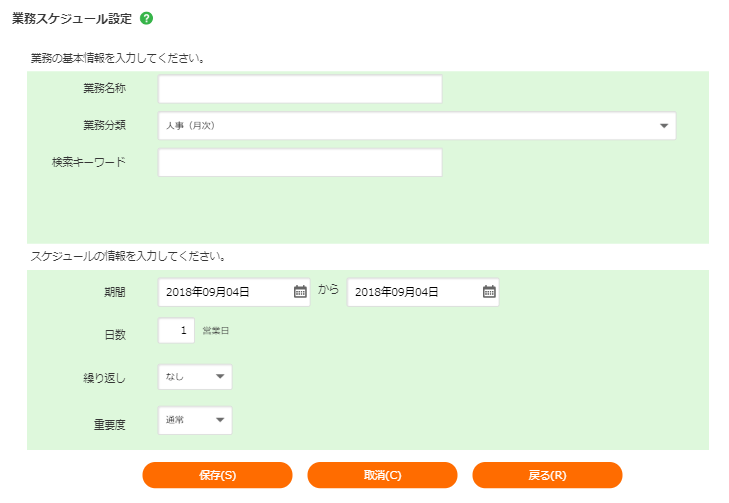Viewport: 729px width, 503px height.
Task: Click the 繰り返し label text
Action: point(104,378)
